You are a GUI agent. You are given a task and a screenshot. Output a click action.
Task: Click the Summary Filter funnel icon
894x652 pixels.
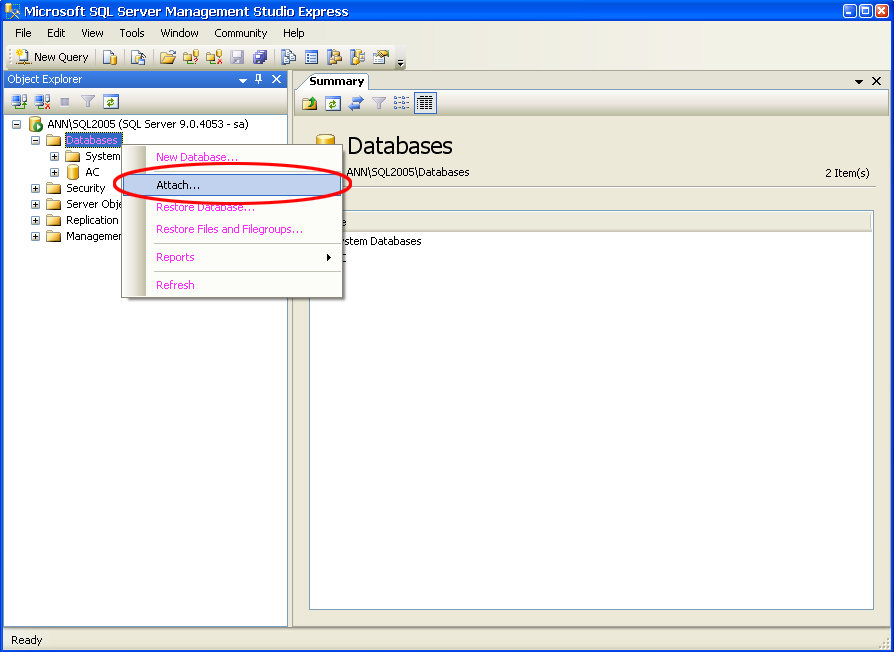tap(379, 103)
